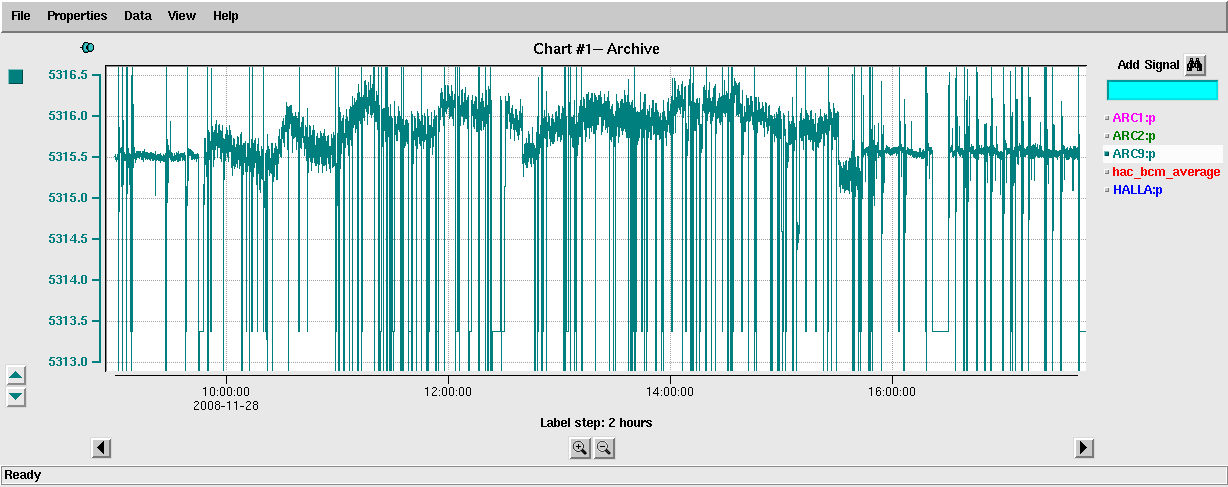Click the down arrow axis shift button
Image resolution: width=1228 pixels, height=487 pixels.
[x=16, y=397]
